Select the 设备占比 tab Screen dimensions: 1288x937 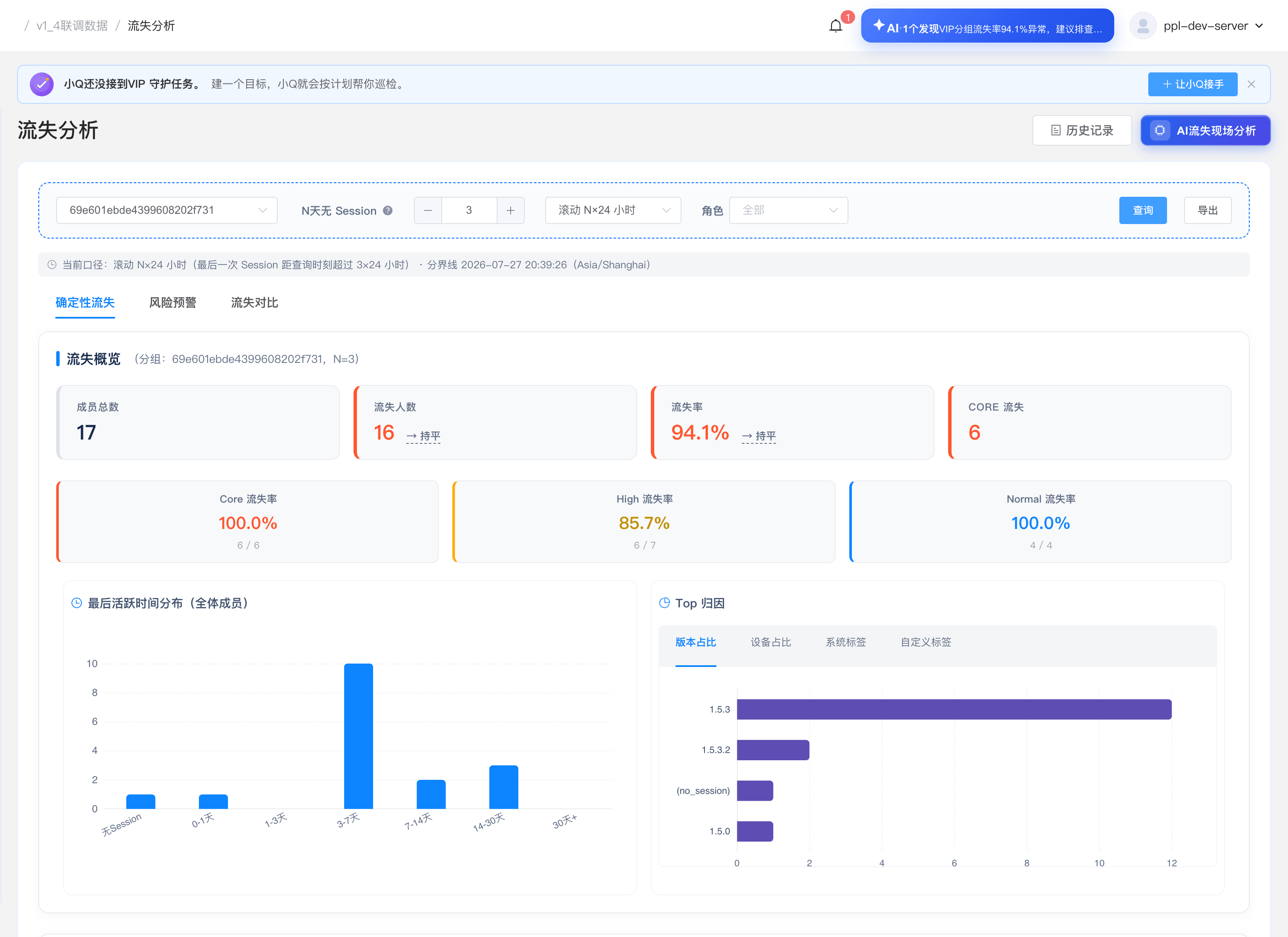(770, 642)
